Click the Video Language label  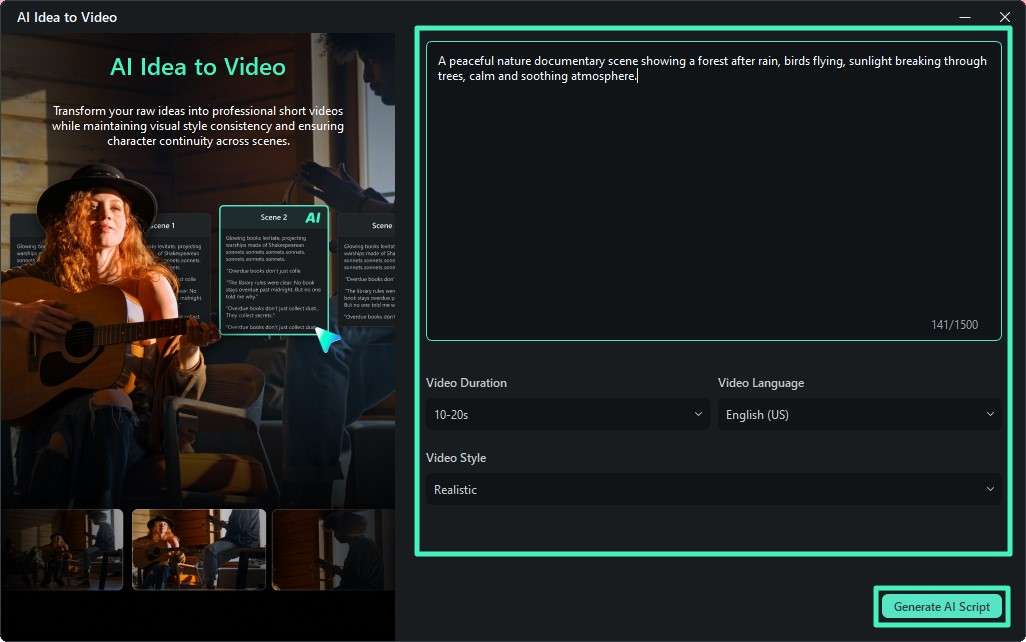click(x=761, y=383)
